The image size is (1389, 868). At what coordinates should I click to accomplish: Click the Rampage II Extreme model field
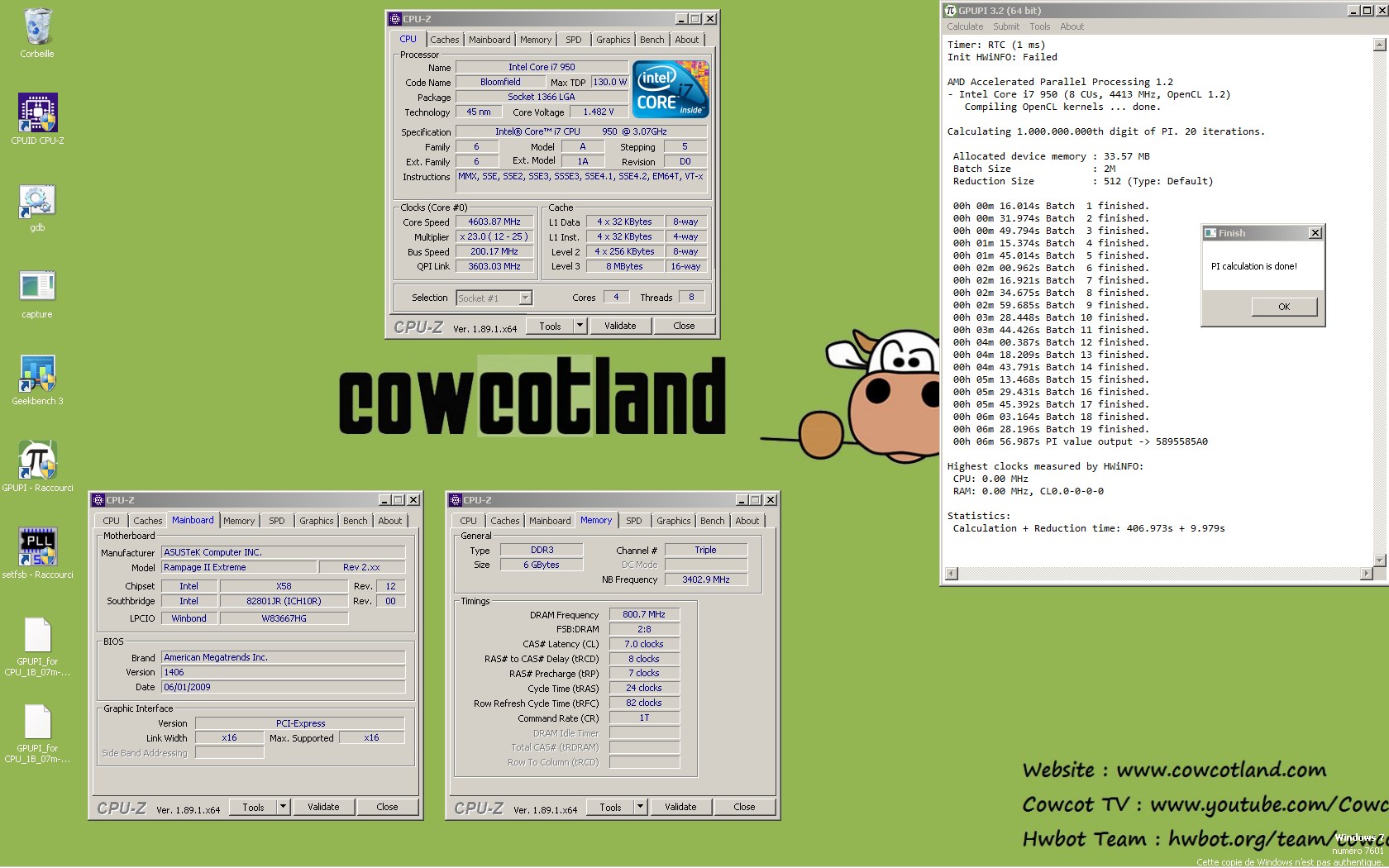[x=238, y=567]
